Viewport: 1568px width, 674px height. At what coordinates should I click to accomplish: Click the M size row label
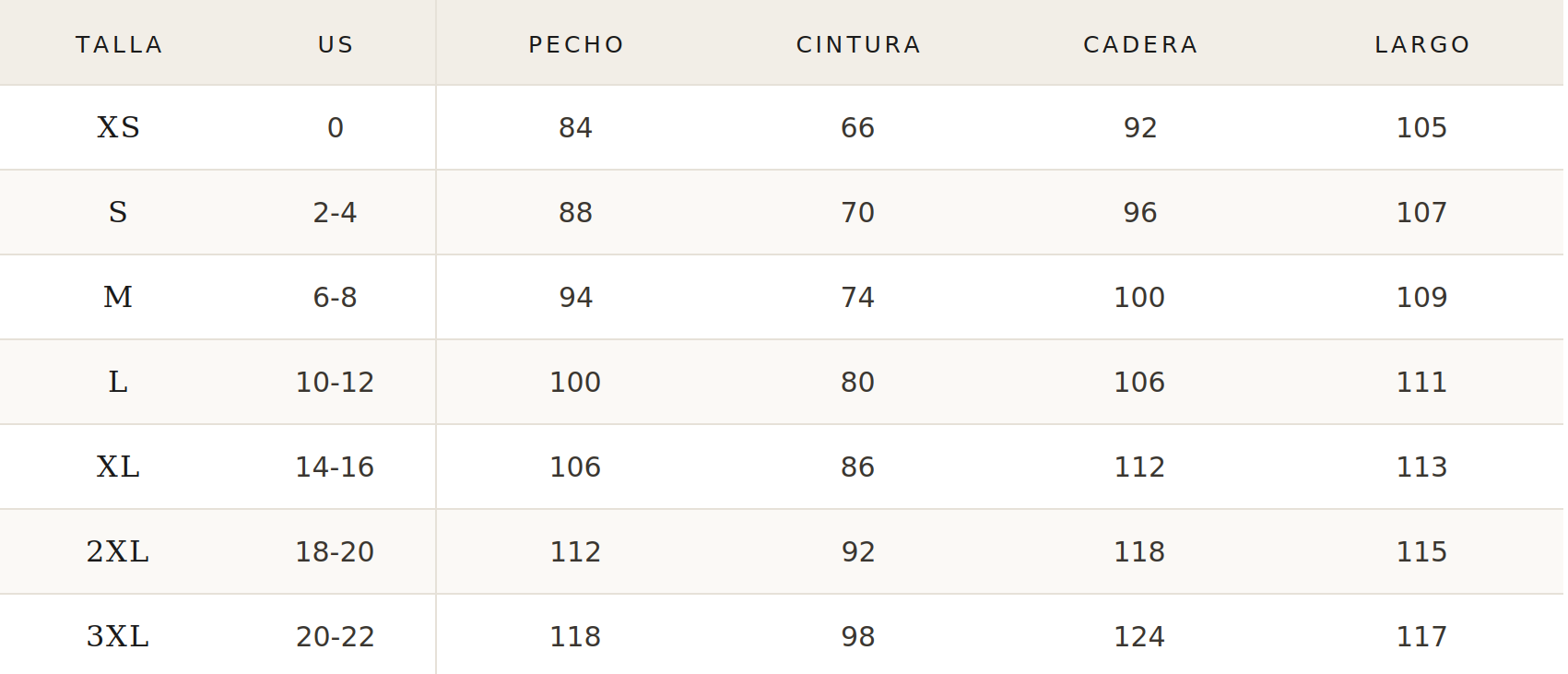click(118, 297)
